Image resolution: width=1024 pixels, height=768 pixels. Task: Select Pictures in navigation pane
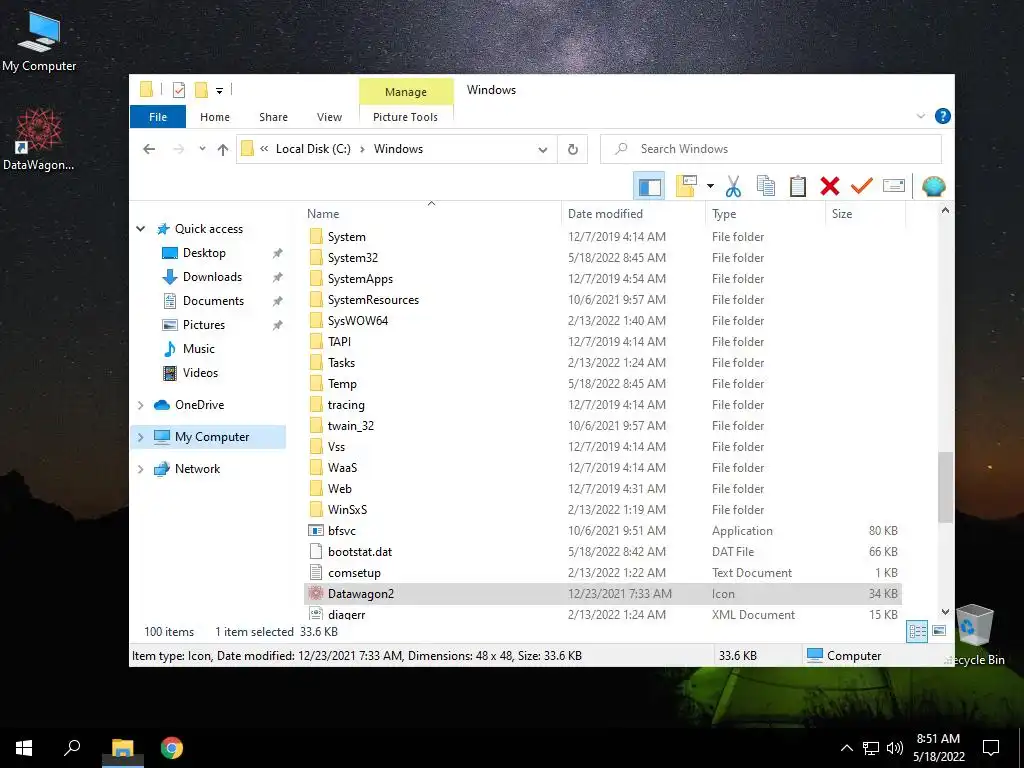click(x=203, y=325)
